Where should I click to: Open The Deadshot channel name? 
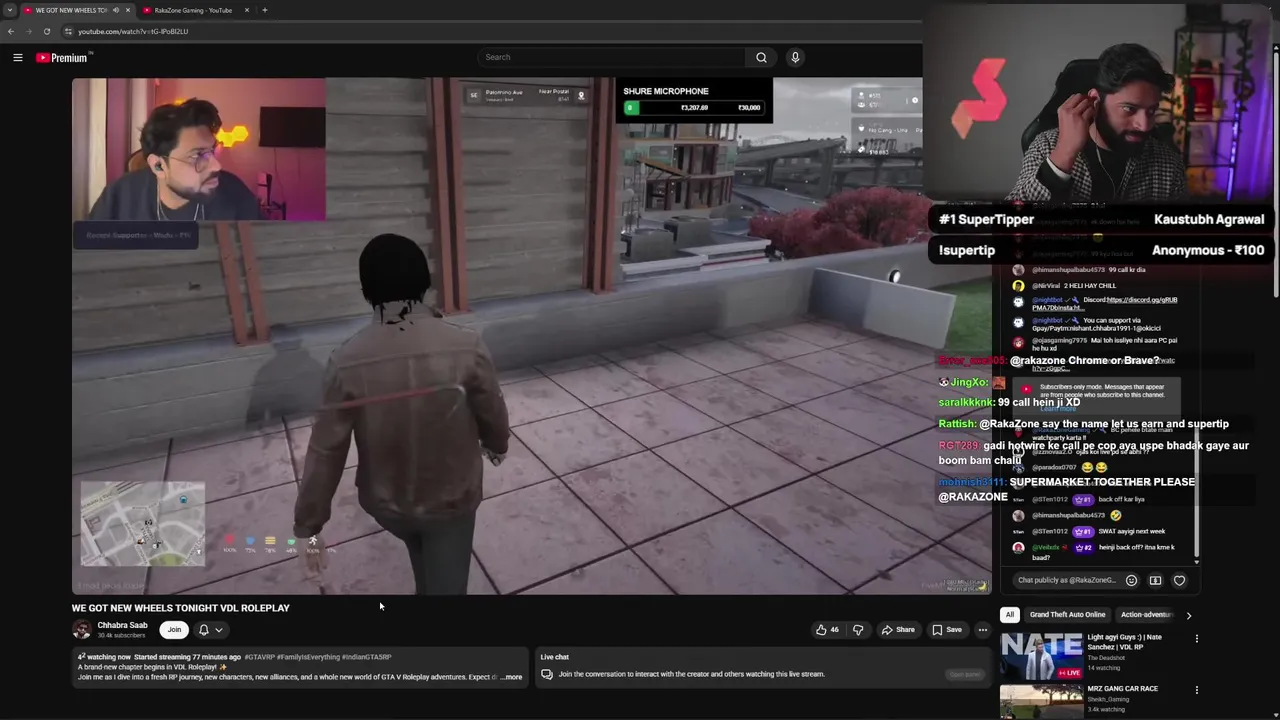pyautogui.click(x=1106, y=658)
